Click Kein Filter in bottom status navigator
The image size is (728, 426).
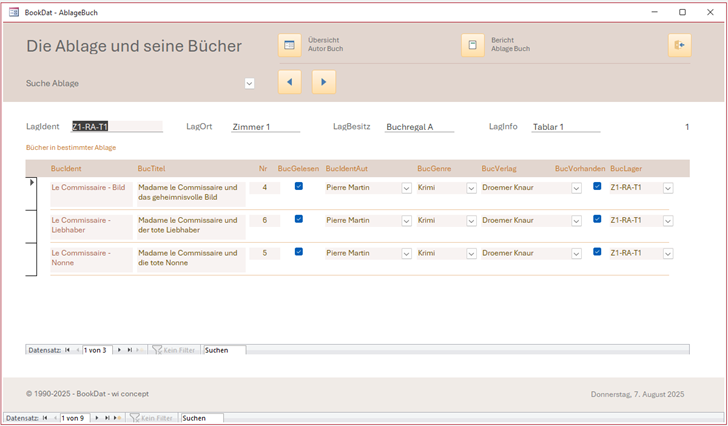[151, 418]
